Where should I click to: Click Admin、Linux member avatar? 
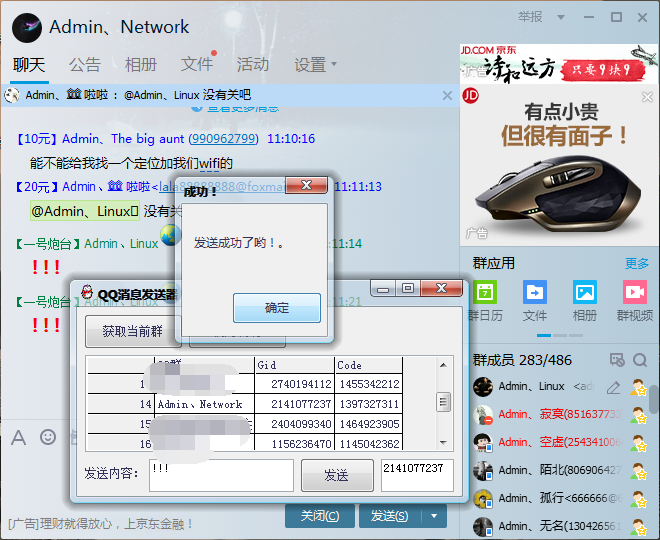[483, 387]
